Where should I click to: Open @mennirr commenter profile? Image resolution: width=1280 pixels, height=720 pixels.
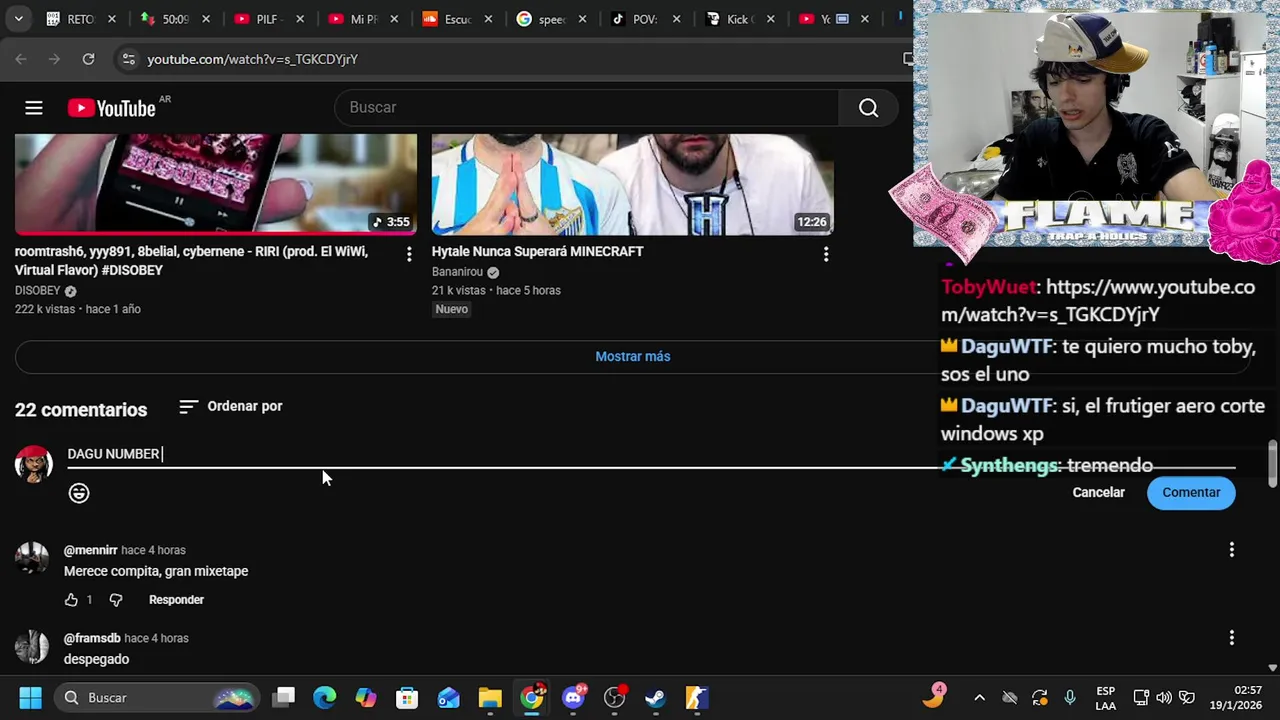pos(90,550)
